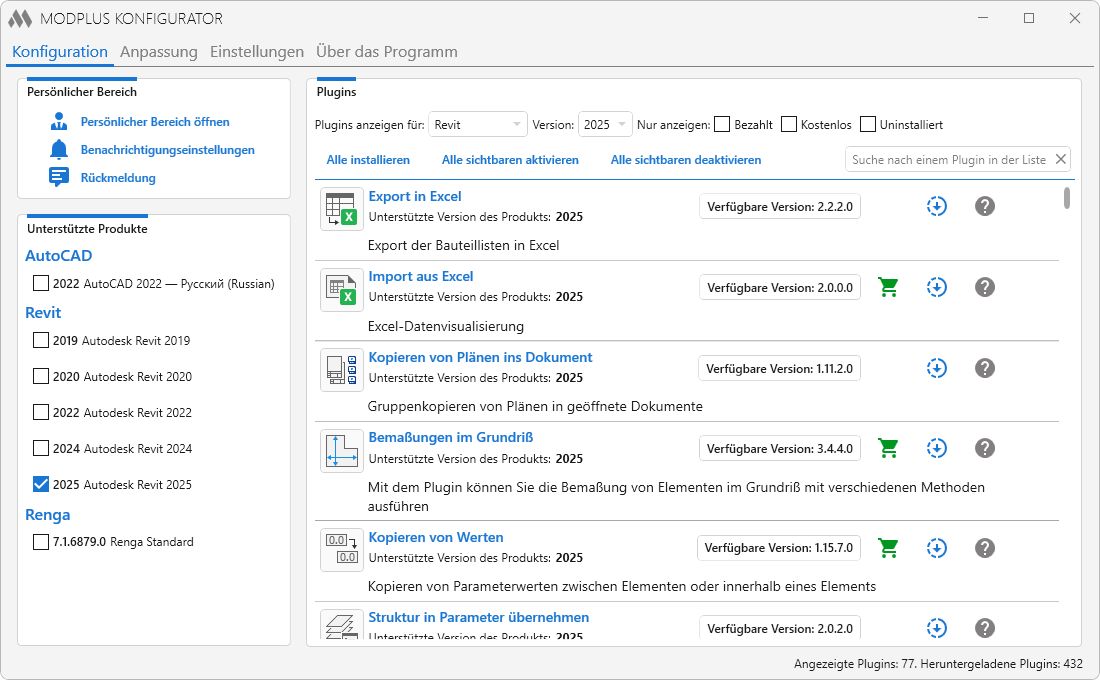The image size is (1100, 680).
Task: Check Renga Standard 7.1.6879.0 product
Action: (x=41, y=542)
